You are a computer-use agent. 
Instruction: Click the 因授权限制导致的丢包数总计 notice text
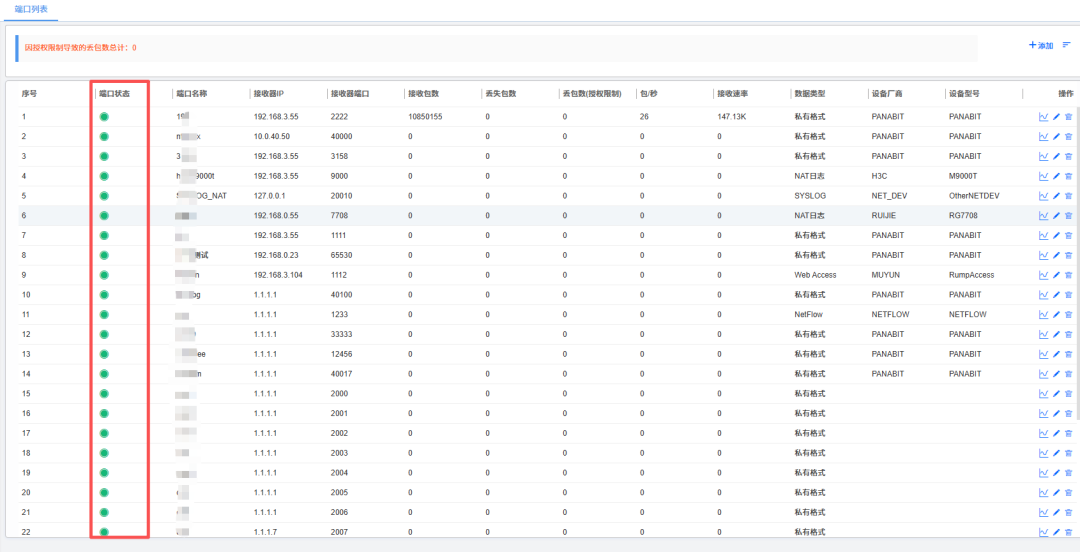[81, 48]
